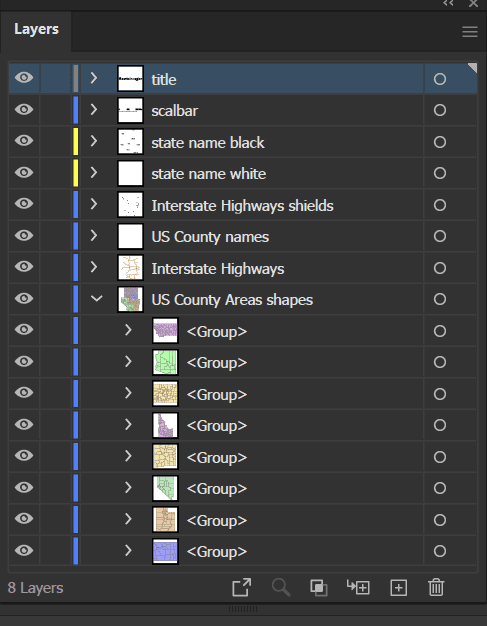Screen dimensions: 487x626
Task: Collapse the US County Areas shapes layer
Action: [97, 298]
